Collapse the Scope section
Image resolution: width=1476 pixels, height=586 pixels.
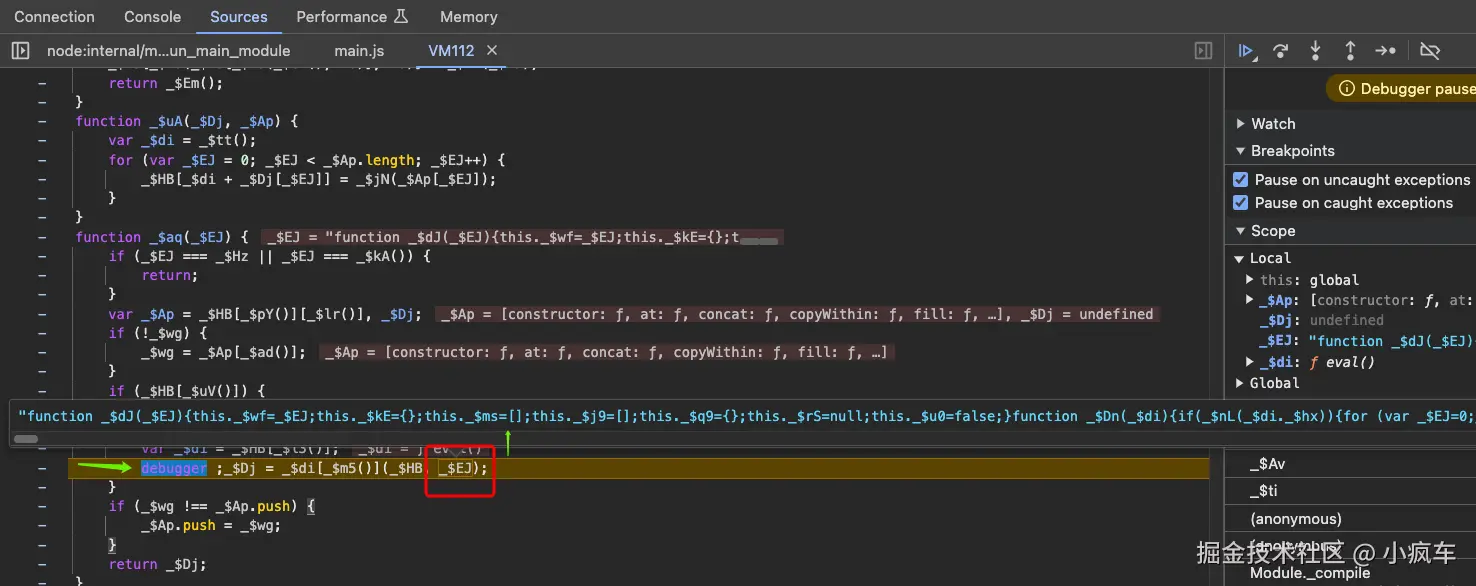coord(1241,231)
